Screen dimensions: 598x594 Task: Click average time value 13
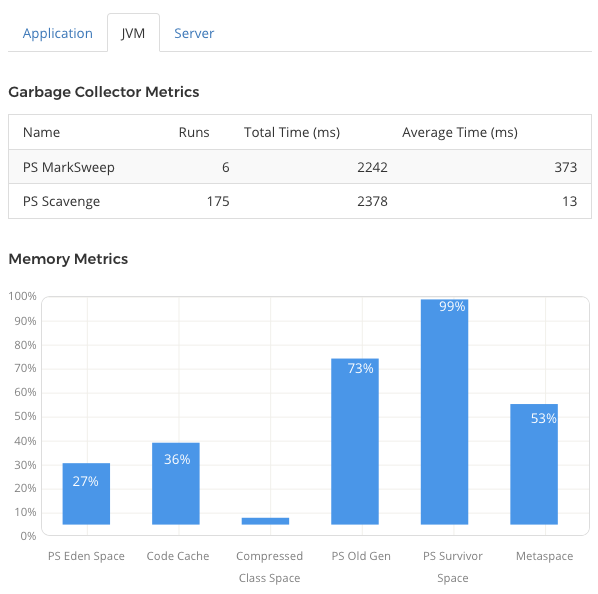(570, 201)
